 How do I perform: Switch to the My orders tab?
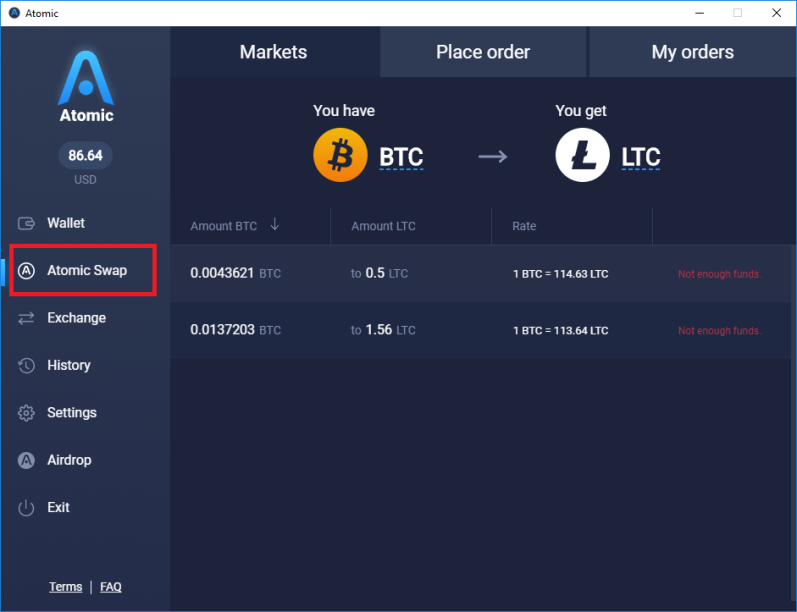tap(692, 52)
